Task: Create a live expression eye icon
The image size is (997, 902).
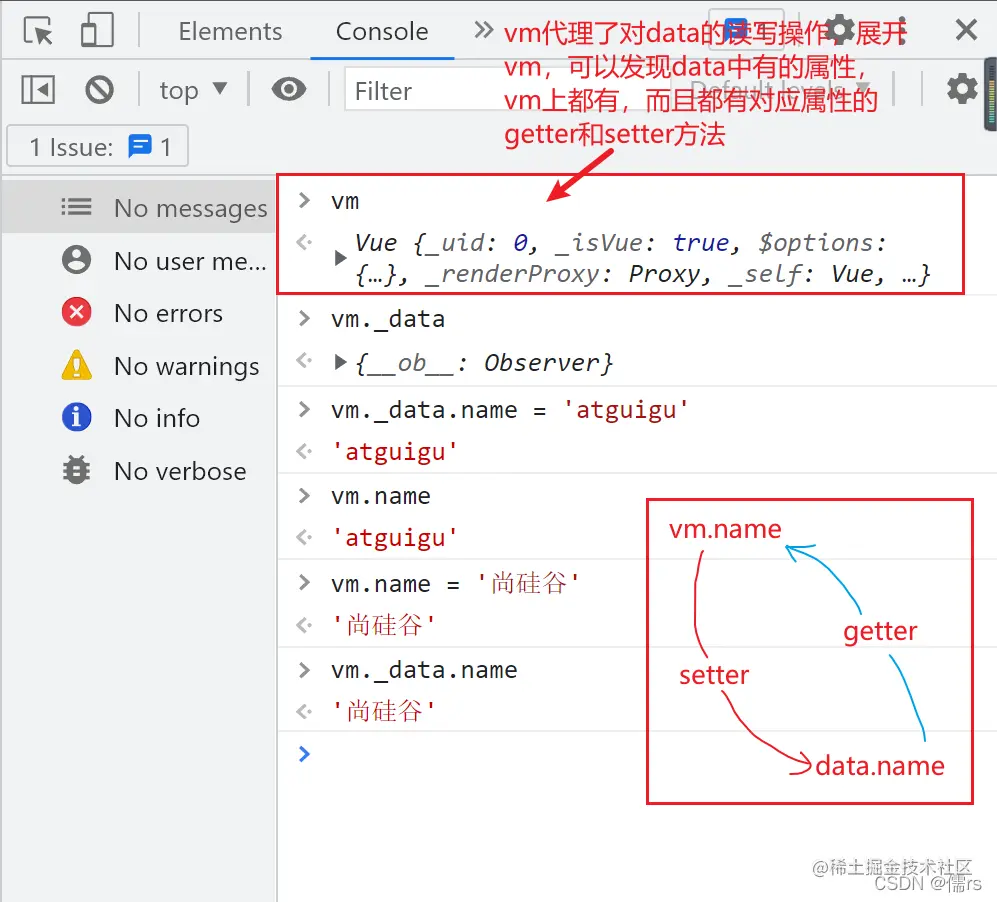Action: point(289,89)
